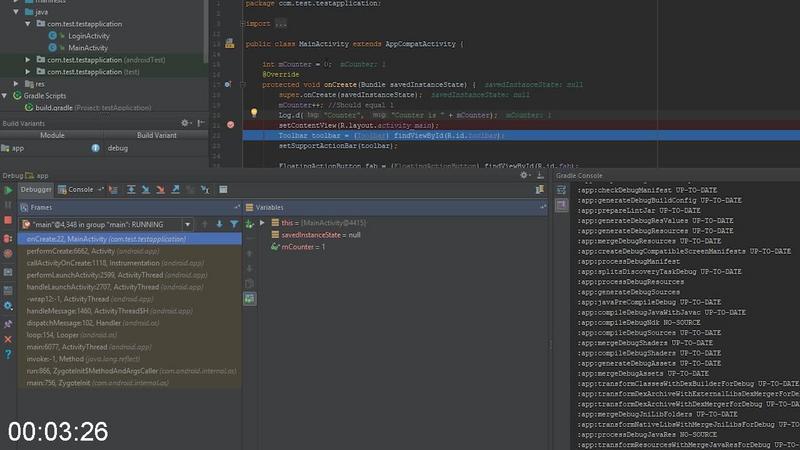Click the debug Settings gear icon
The image size is (800, 450).
tap(8, 306)
